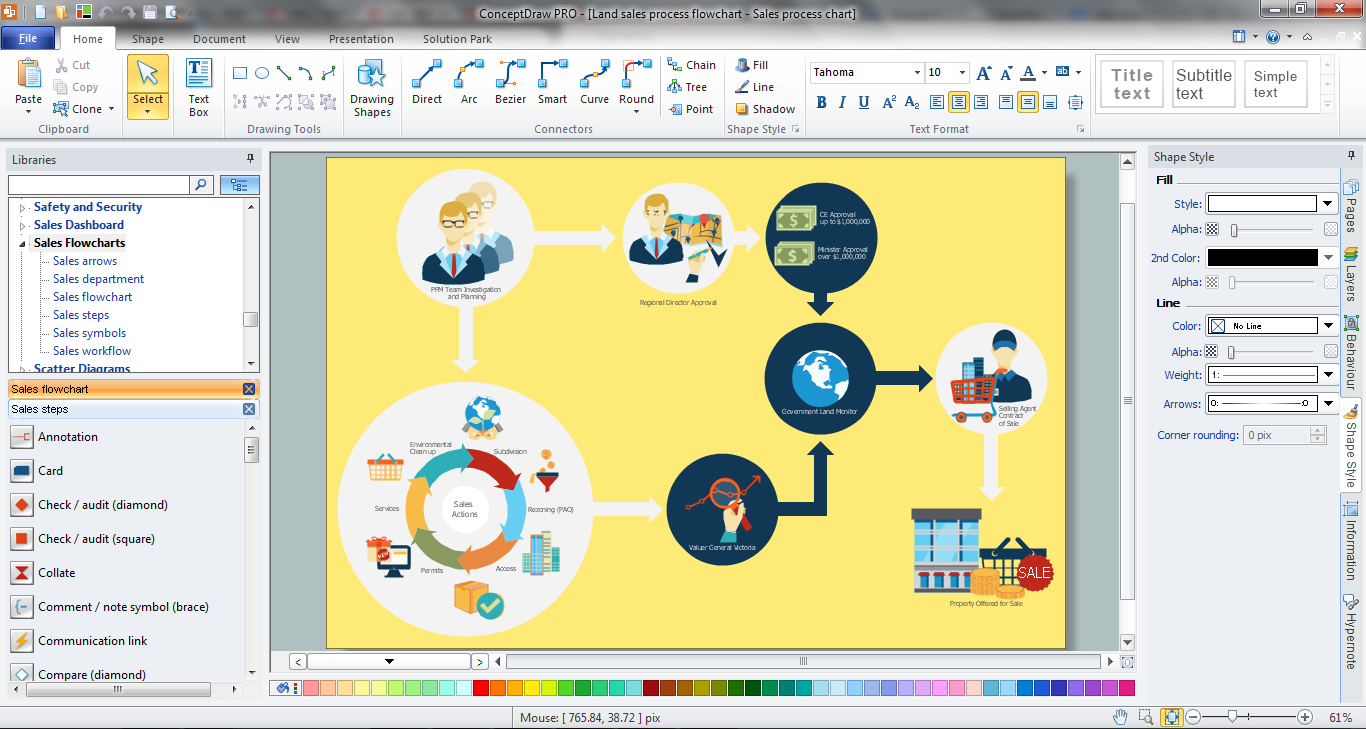1366x729 pixels.
Task: Toggle bold text formatting
Action: click(x=822, y=102)
